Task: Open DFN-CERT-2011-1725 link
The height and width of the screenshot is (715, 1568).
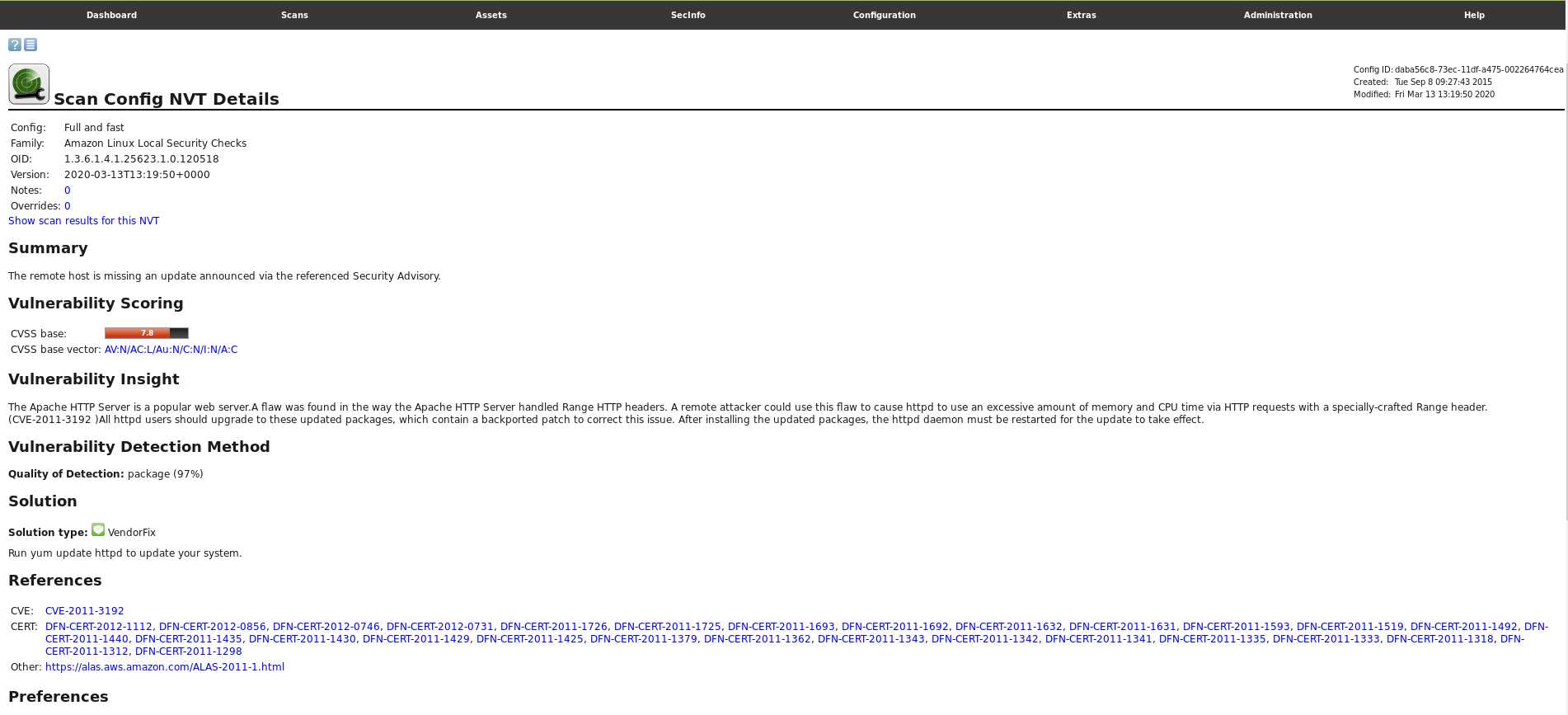Action: [x=668, y=627]
